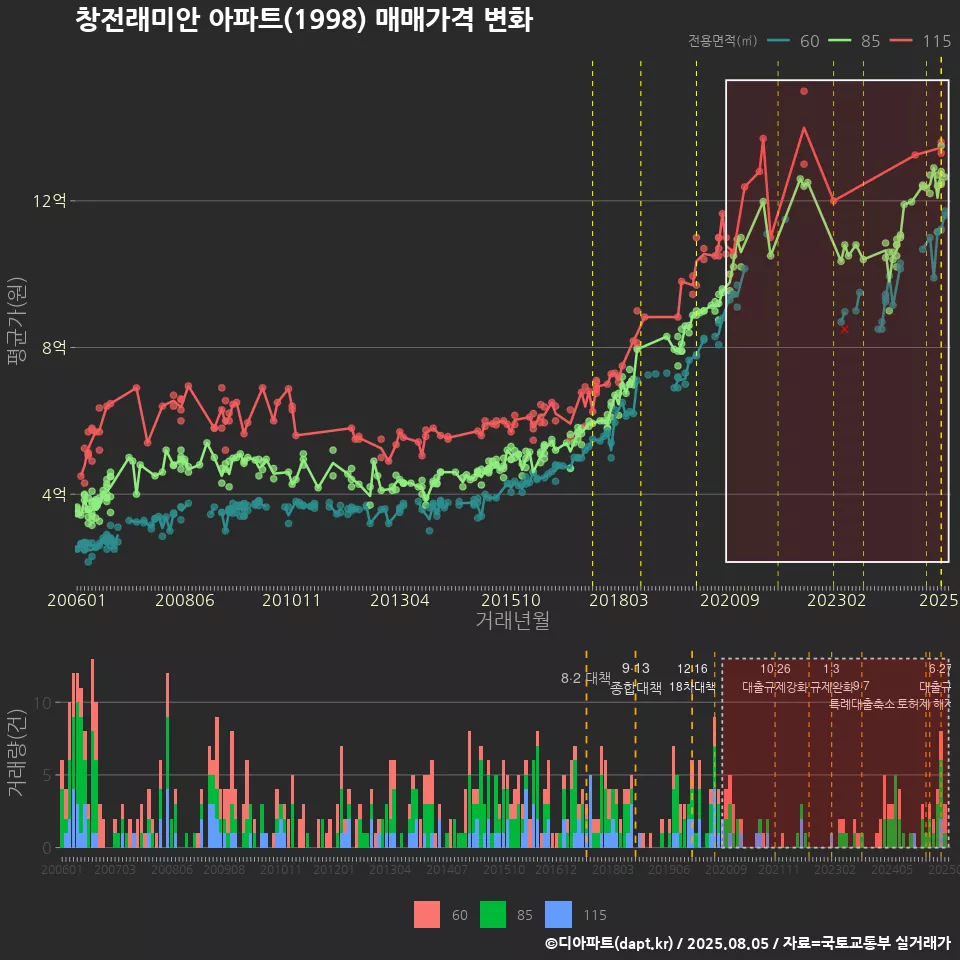The image size is (960, 960).
Task: Click the '5' tick on the volume axis
Action: [47, 775]
